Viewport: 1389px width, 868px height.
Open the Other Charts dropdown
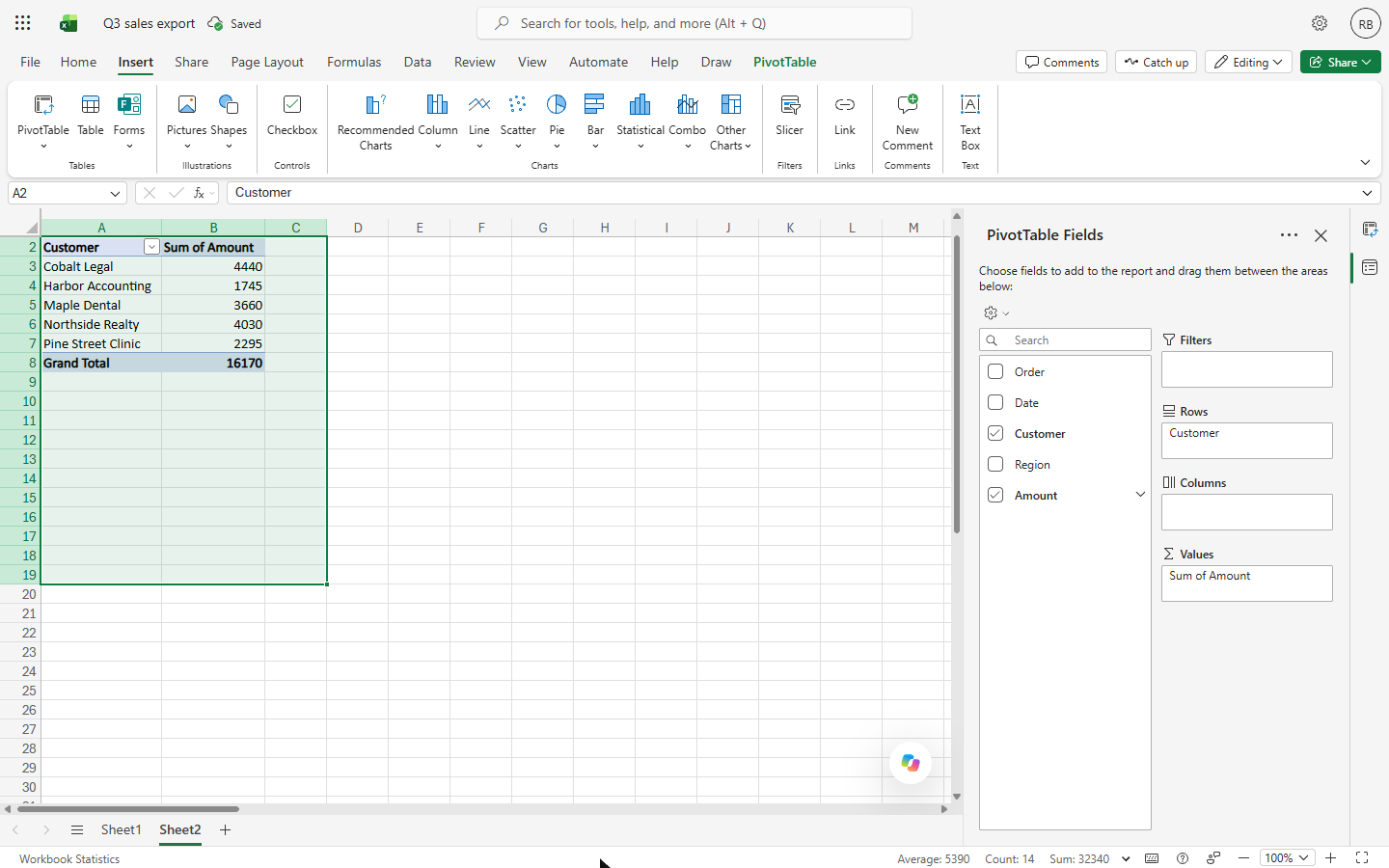click(731, 121)
